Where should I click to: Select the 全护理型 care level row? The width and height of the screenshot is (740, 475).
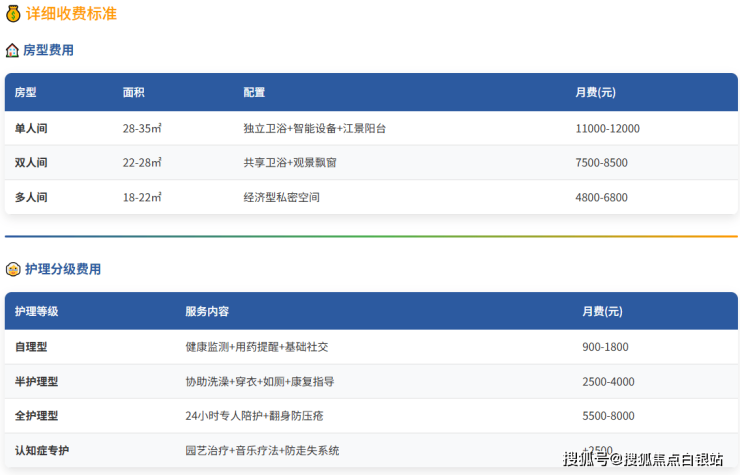coord(37,416)
